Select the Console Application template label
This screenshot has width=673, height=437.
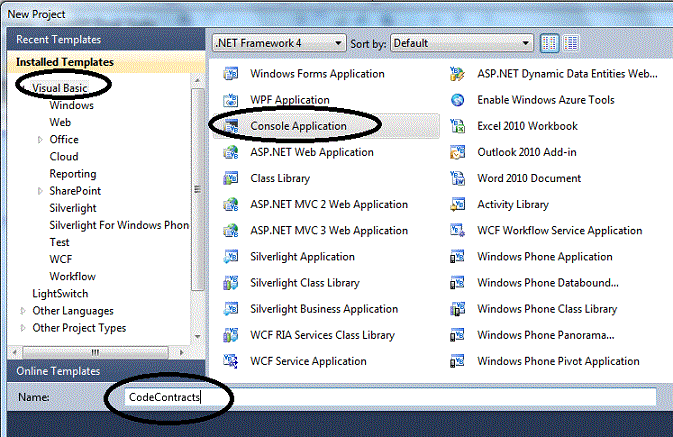pyautogui.click(x=298, y=126)
